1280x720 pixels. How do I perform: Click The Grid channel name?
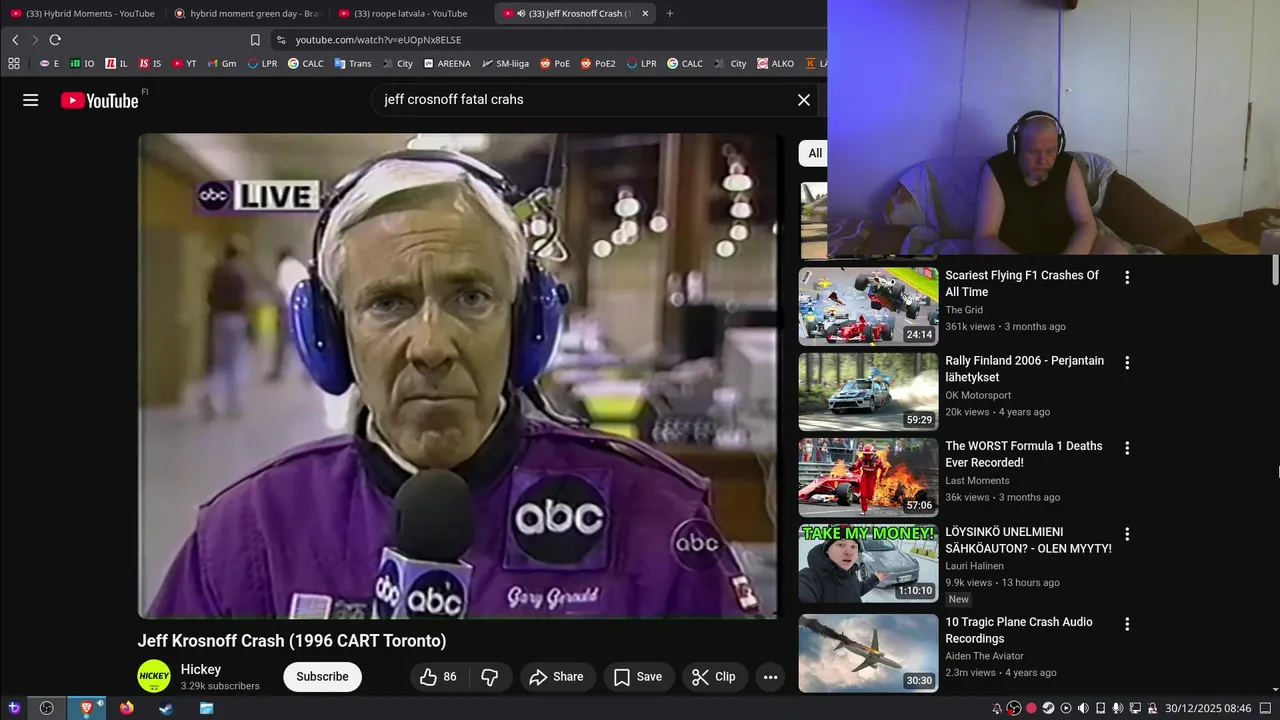tap(964, 310)
